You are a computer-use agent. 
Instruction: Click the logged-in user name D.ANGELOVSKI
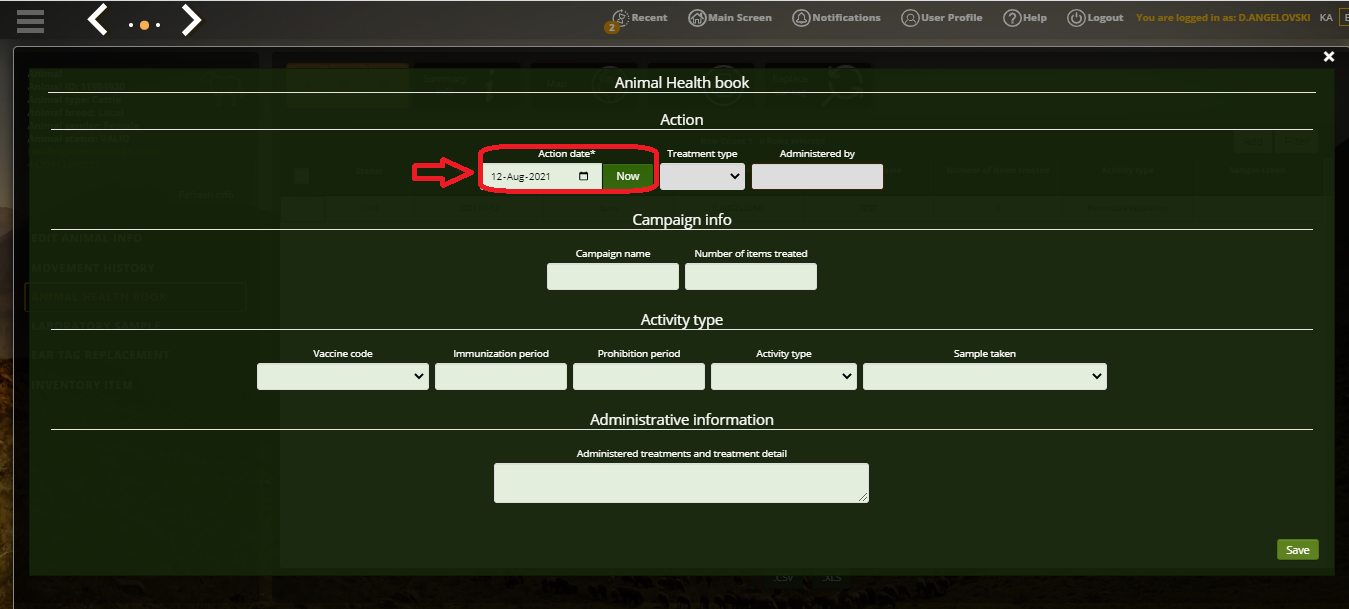[x=1274, y=18]
